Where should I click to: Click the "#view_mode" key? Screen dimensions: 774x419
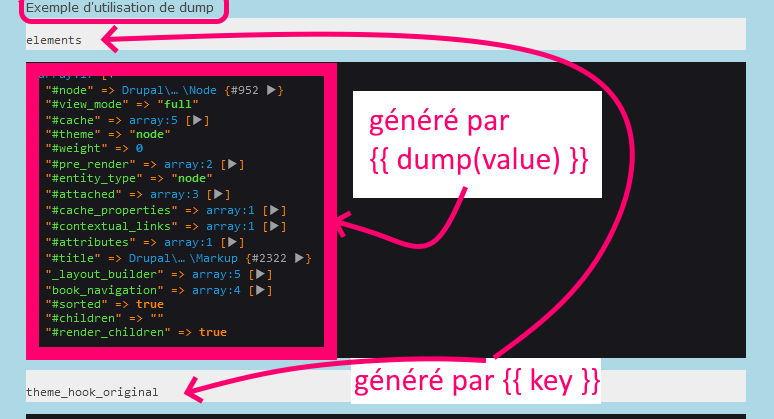(87, 105)
